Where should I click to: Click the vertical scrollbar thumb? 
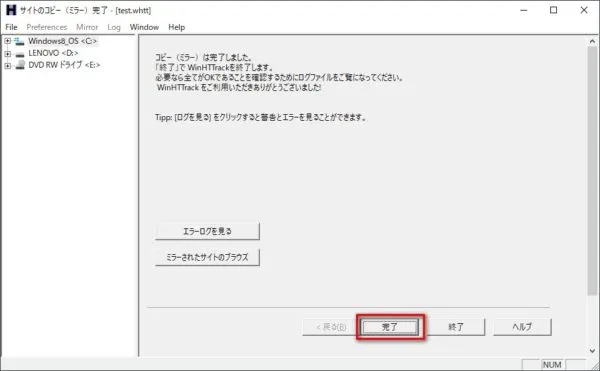tap(592, 170)
